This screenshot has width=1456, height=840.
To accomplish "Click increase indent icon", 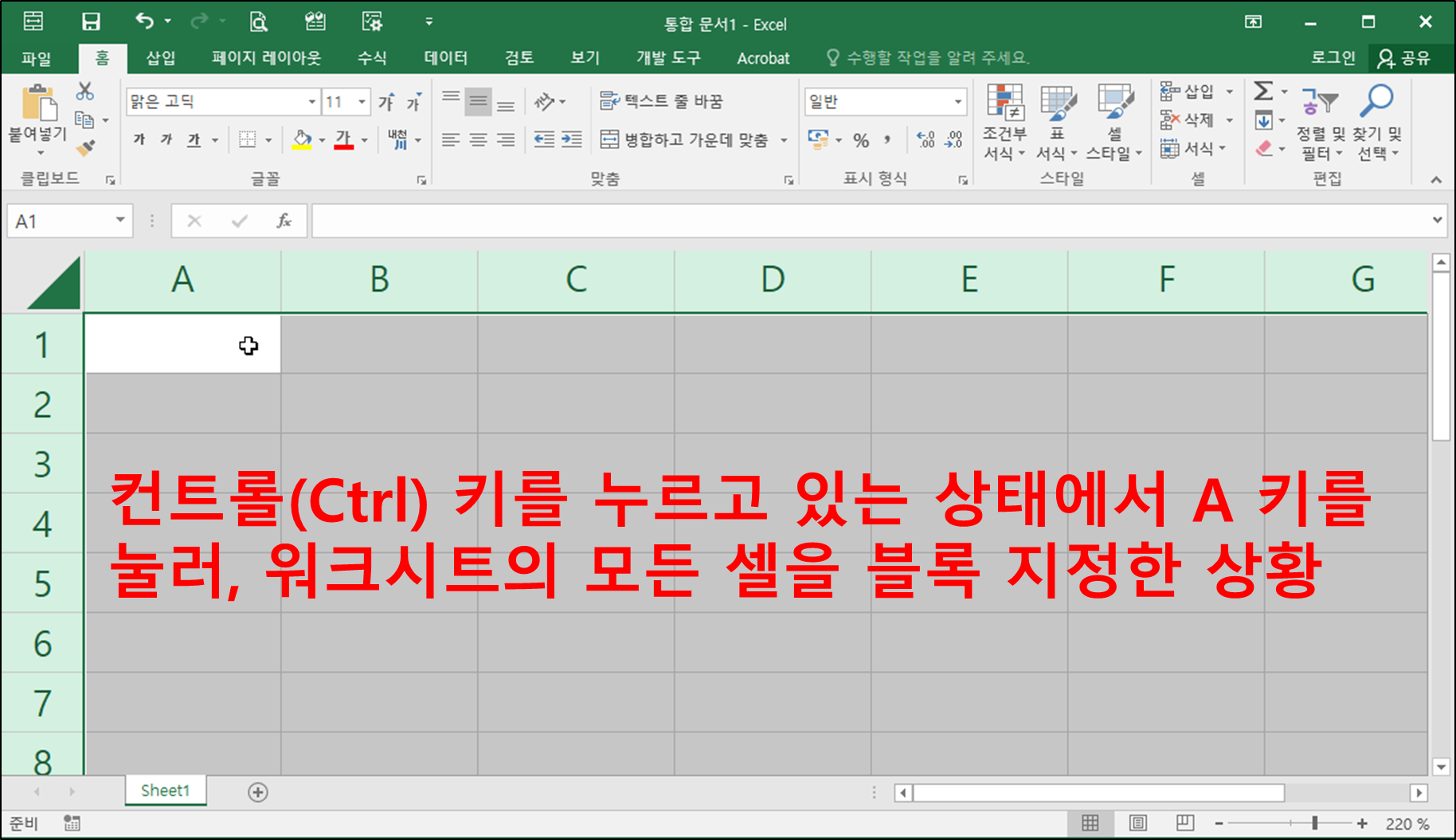I will (x=572, y=139).
